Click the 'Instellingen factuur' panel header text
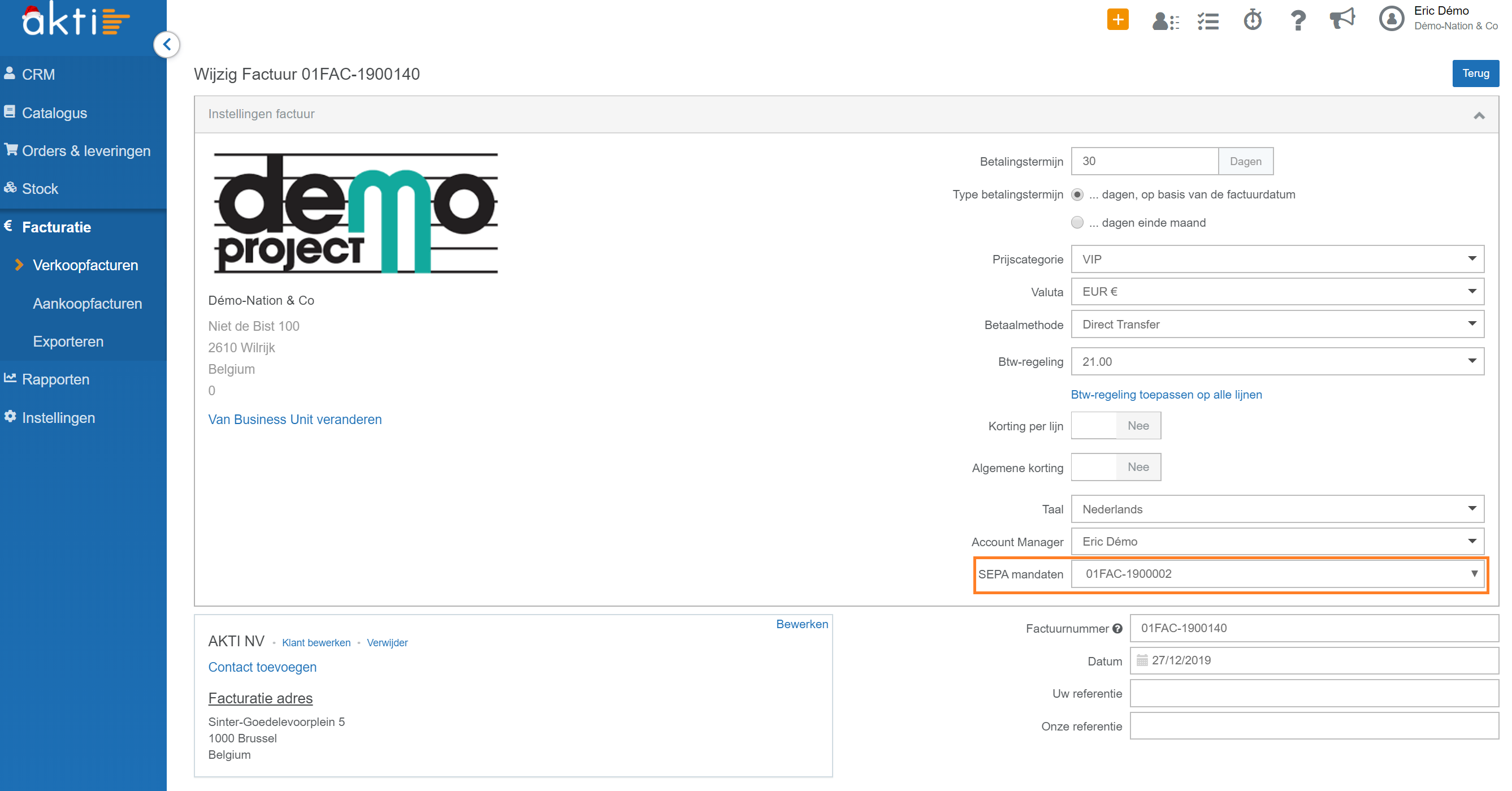Viewport: 1512px width, 791px height. pyautogui.click(x=261, y=114)
